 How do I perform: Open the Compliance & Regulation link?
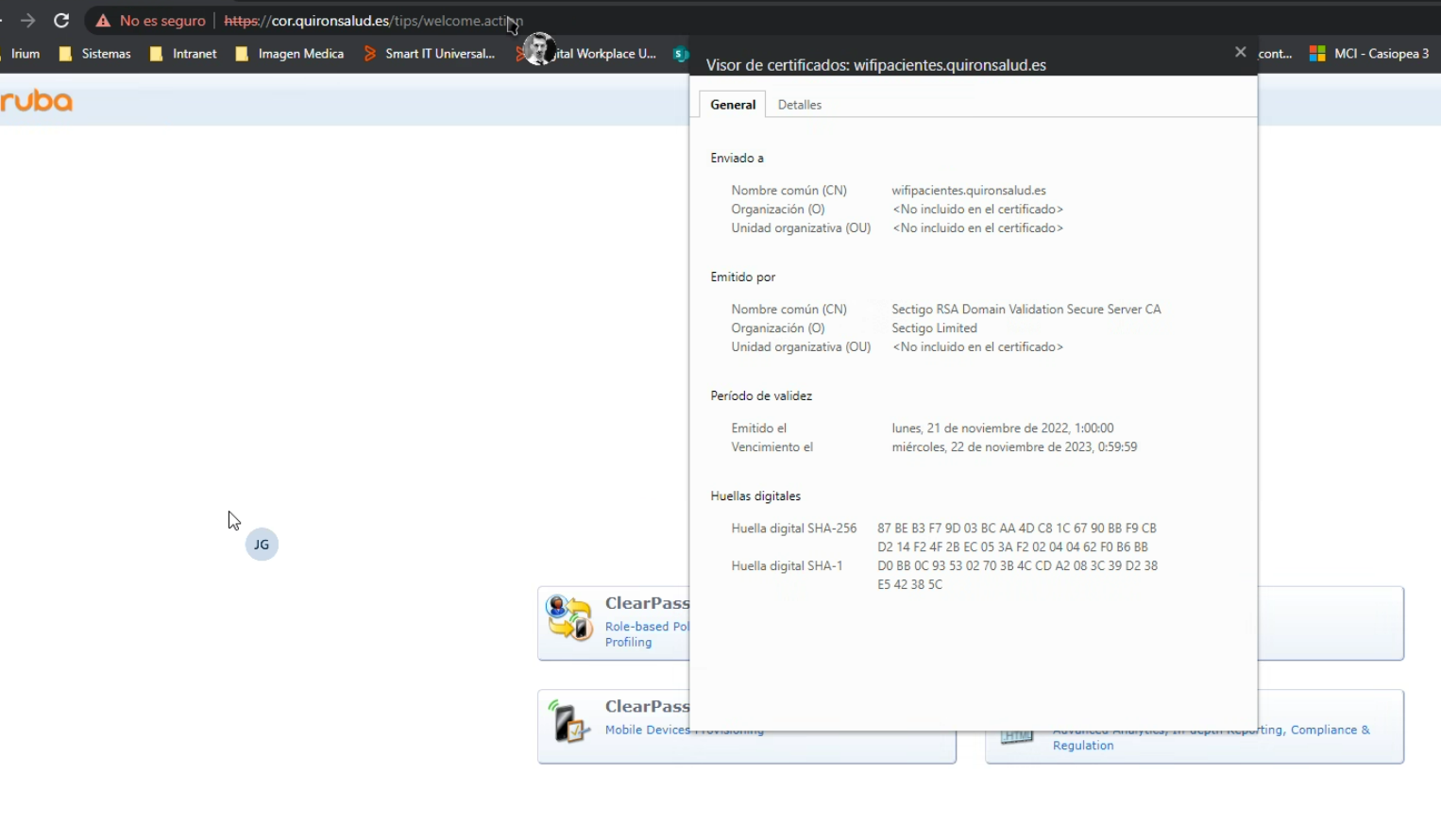[x=1211, y=737]
